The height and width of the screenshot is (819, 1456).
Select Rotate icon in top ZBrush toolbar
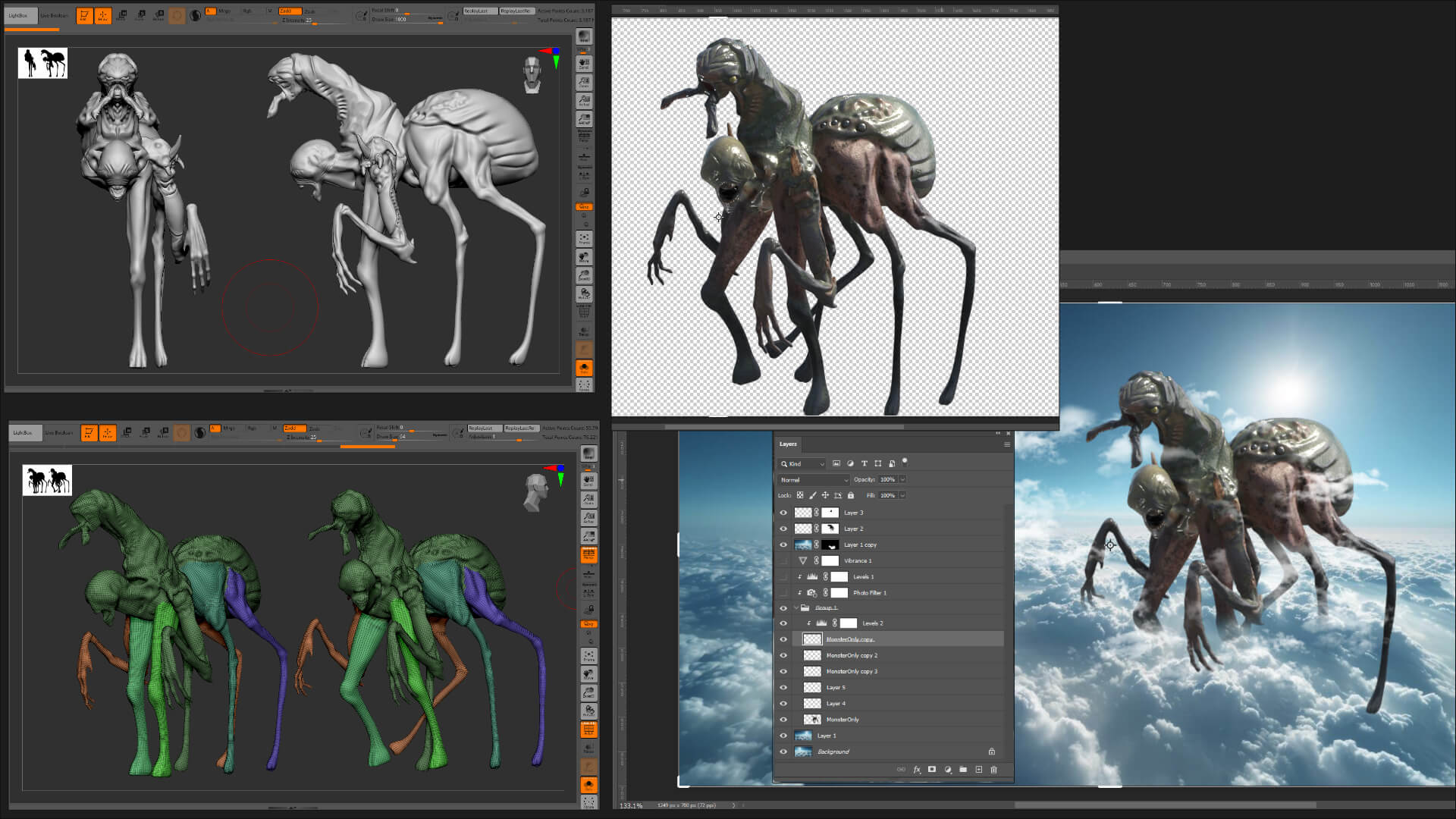point(158,15)
